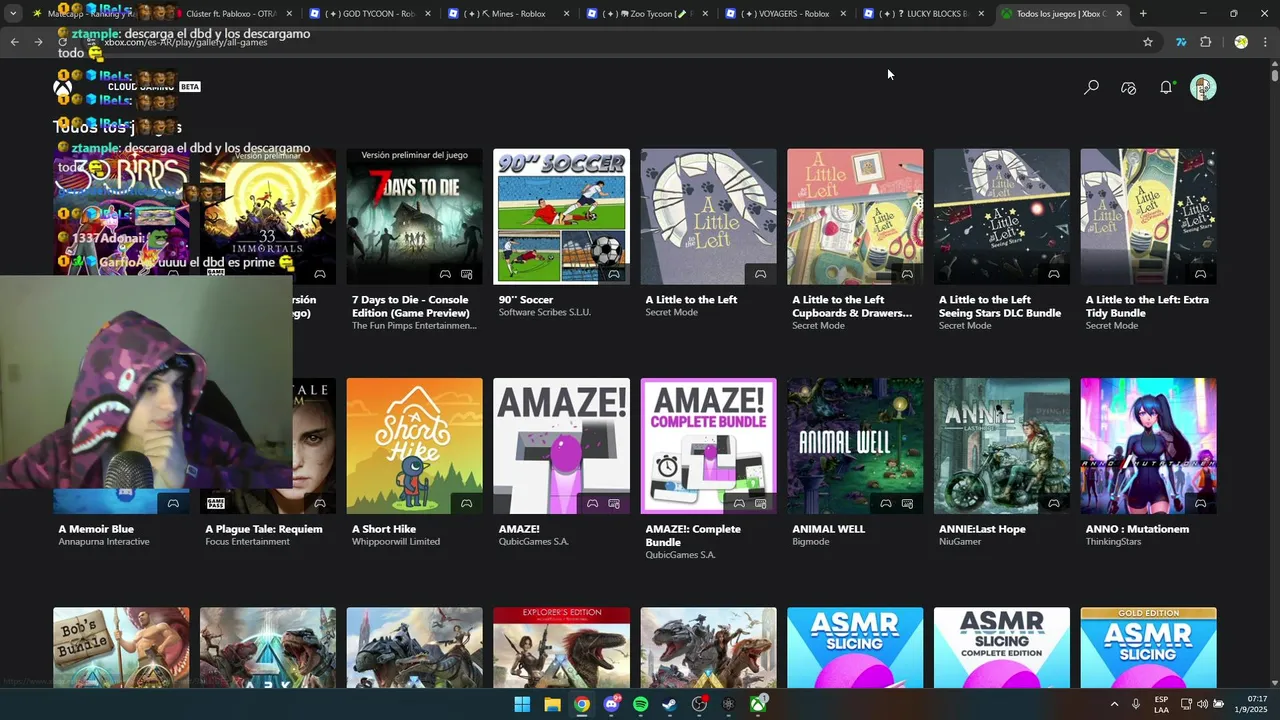Open Discord from the taskbar
This screenshot has height=720, width=1280.
tap(611, 704)
